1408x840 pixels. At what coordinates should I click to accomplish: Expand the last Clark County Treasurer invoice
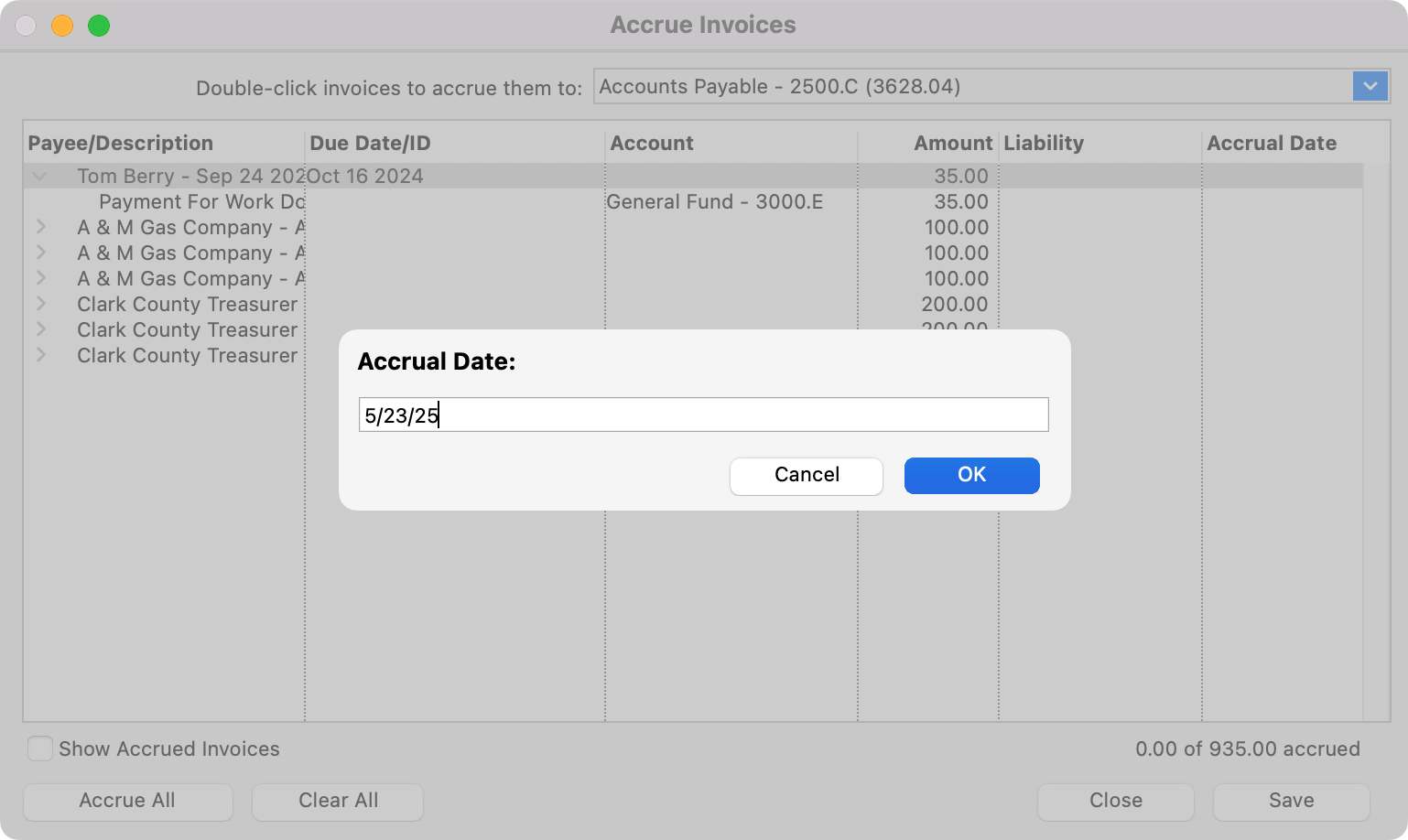[x=41, y=355]
